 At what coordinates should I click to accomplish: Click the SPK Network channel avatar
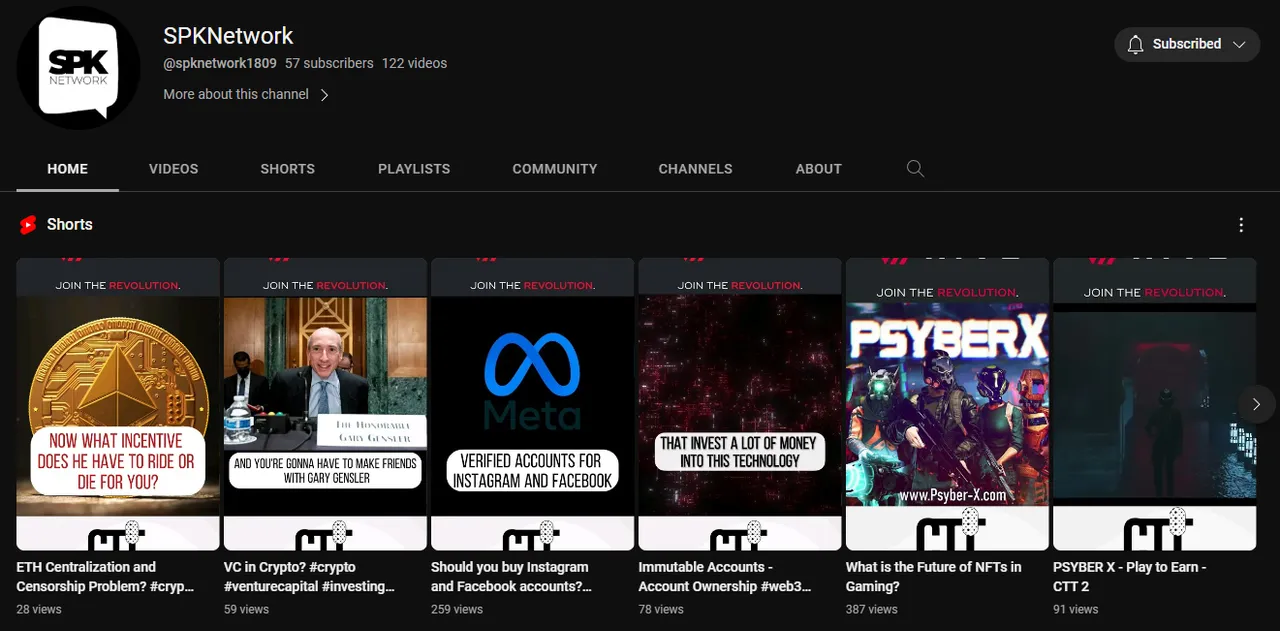(78, 68)
